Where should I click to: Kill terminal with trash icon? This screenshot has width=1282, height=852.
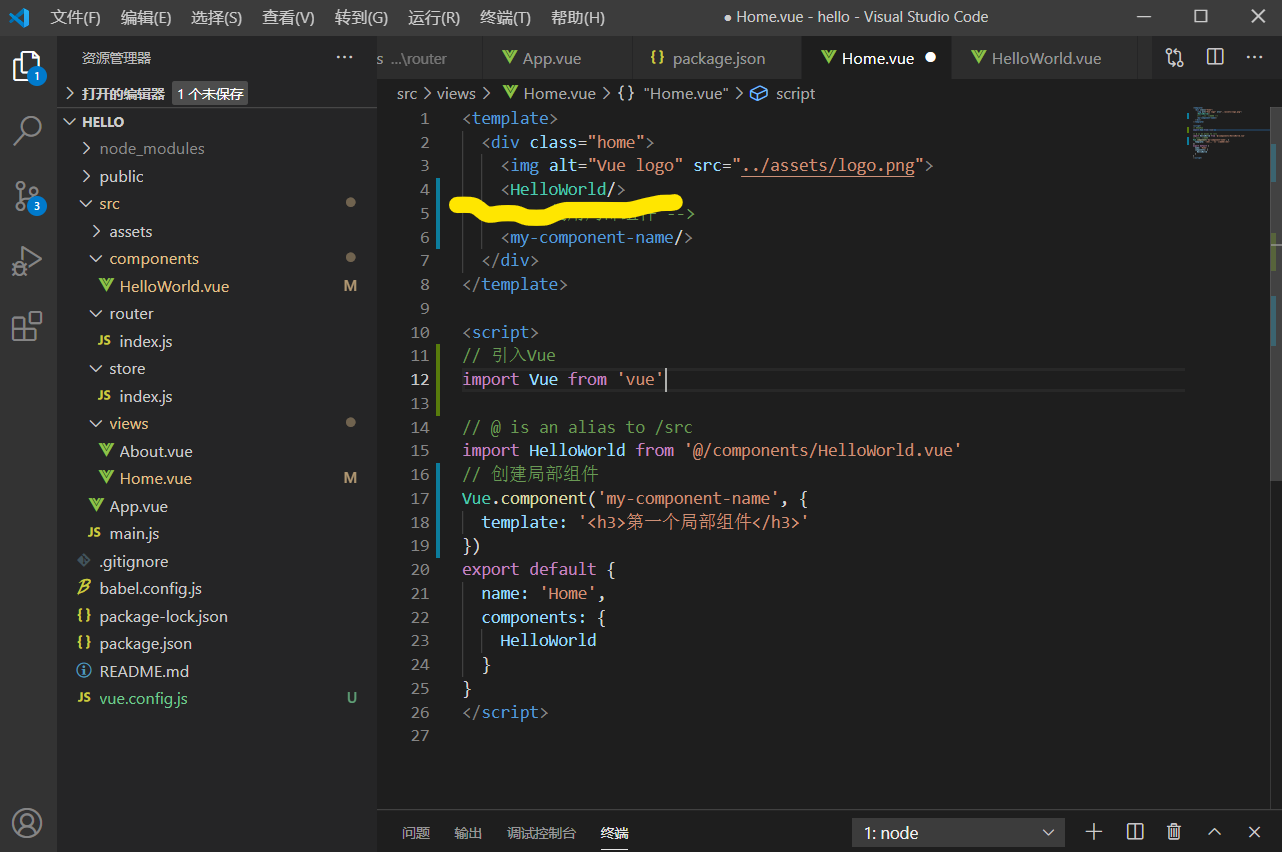pyautogui.click(x=1174, y=832)
